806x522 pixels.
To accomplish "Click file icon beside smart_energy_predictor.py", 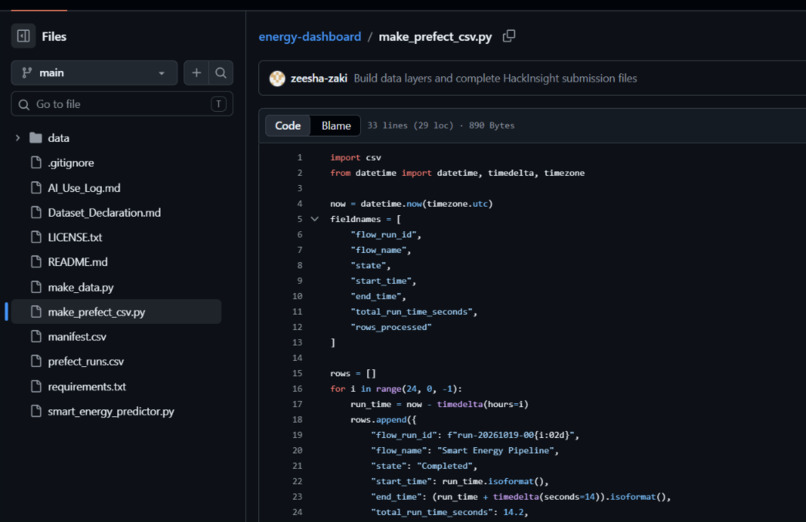I will tap(36, 412).
